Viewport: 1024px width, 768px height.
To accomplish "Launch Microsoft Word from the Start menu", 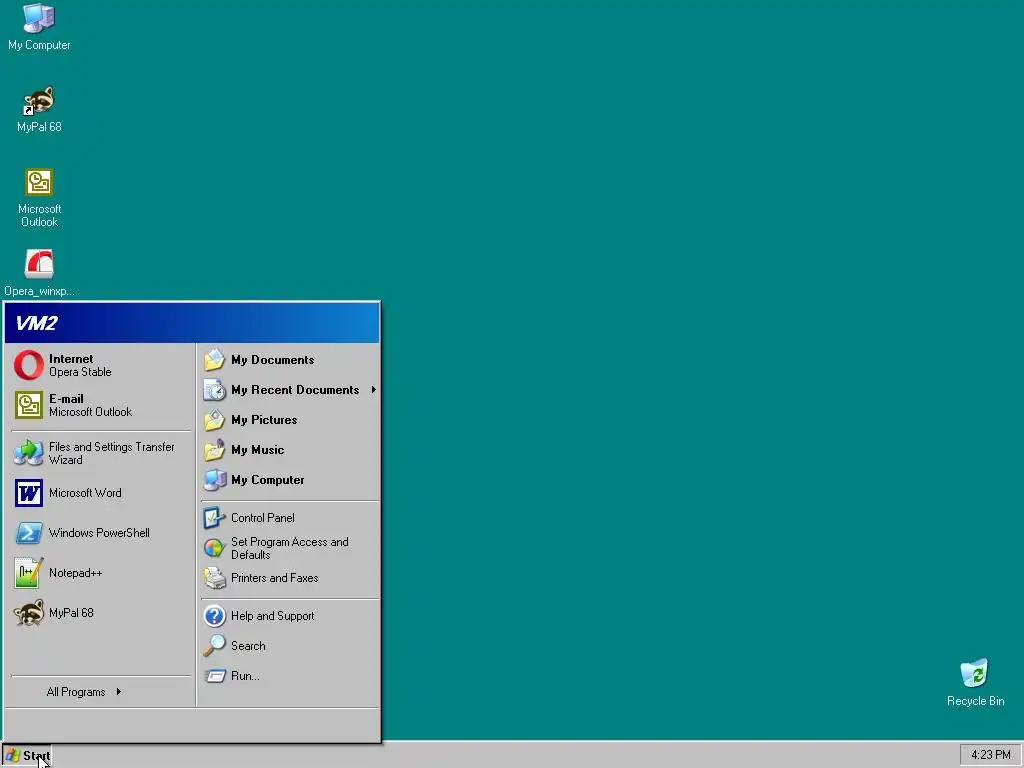I will tap(101, 493).
